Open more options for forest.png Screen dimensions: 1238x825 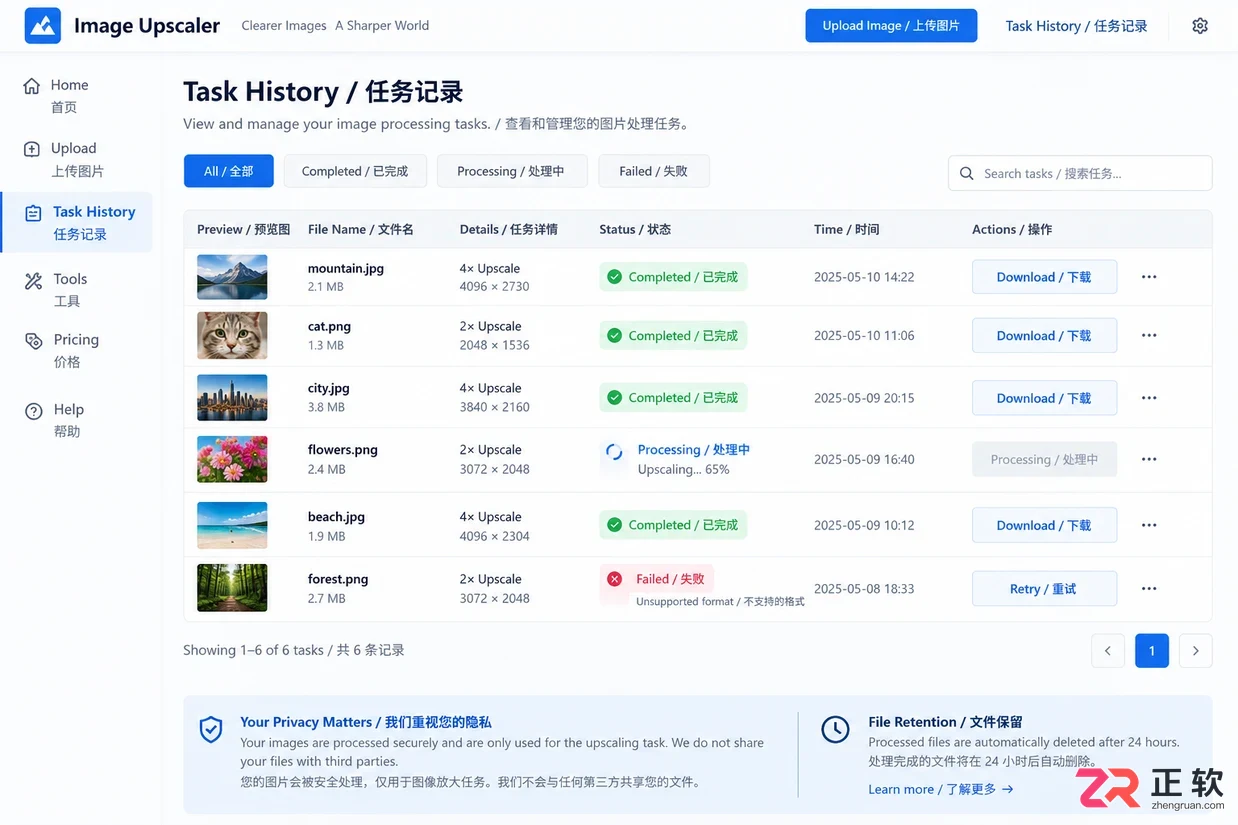1149,589
